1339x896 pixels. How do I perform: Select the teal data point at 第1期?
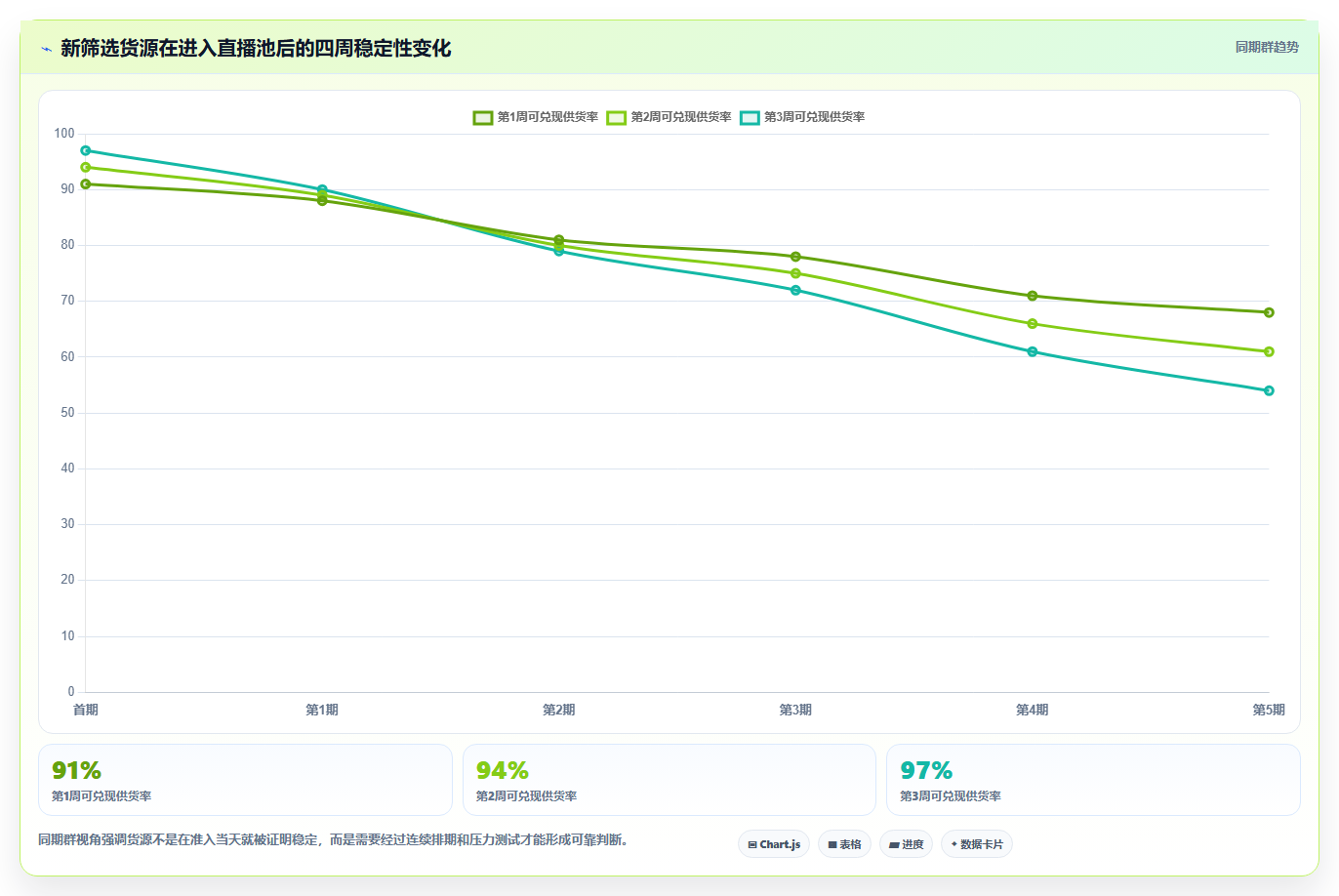(x=322, y=189)
